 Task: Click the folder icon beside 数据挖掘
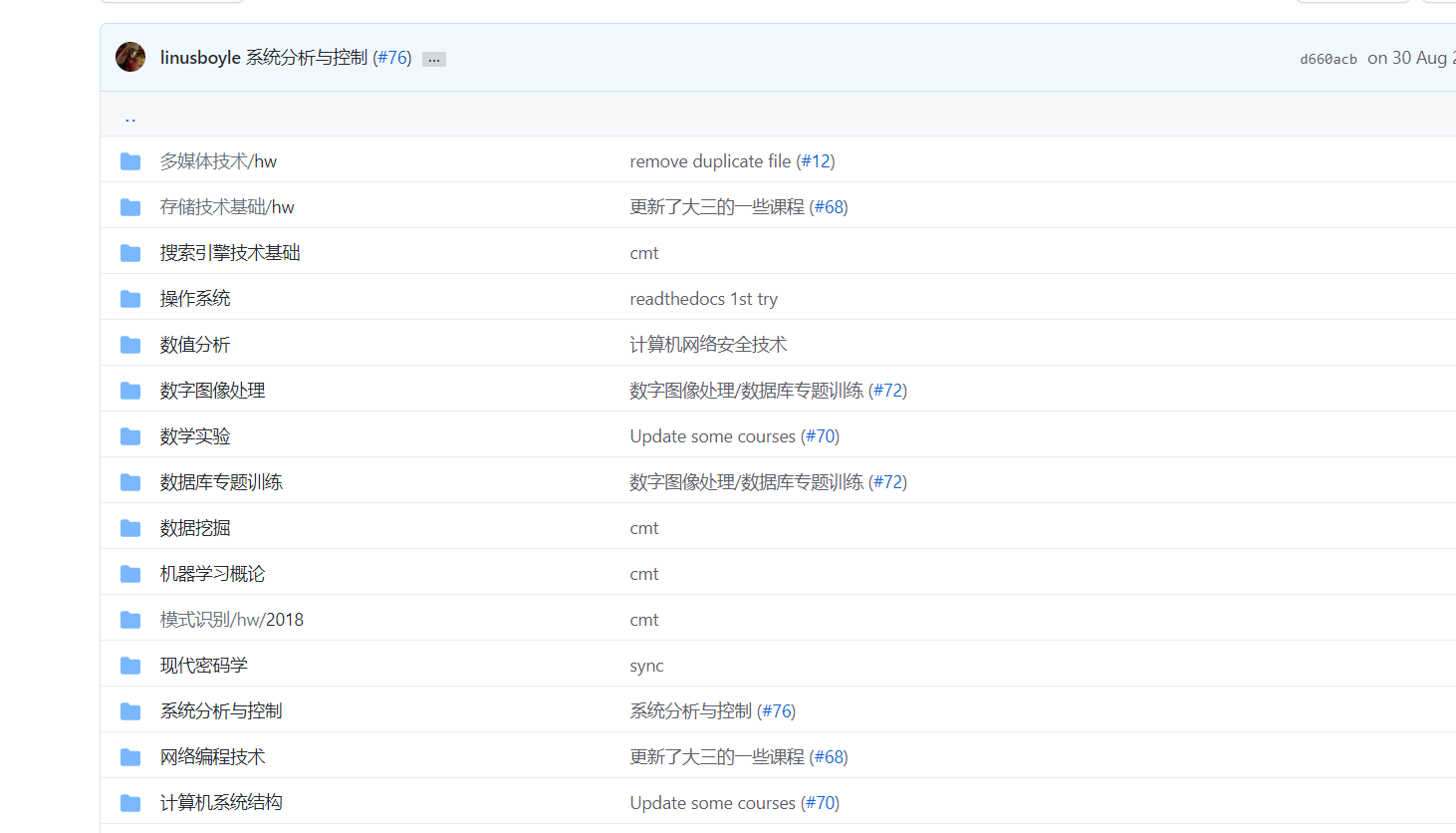point(130,527)
